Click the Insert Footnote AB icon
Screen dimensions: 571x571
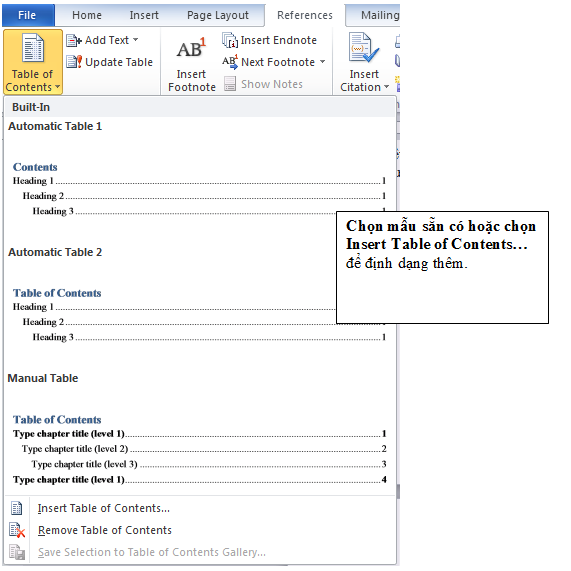191,48
